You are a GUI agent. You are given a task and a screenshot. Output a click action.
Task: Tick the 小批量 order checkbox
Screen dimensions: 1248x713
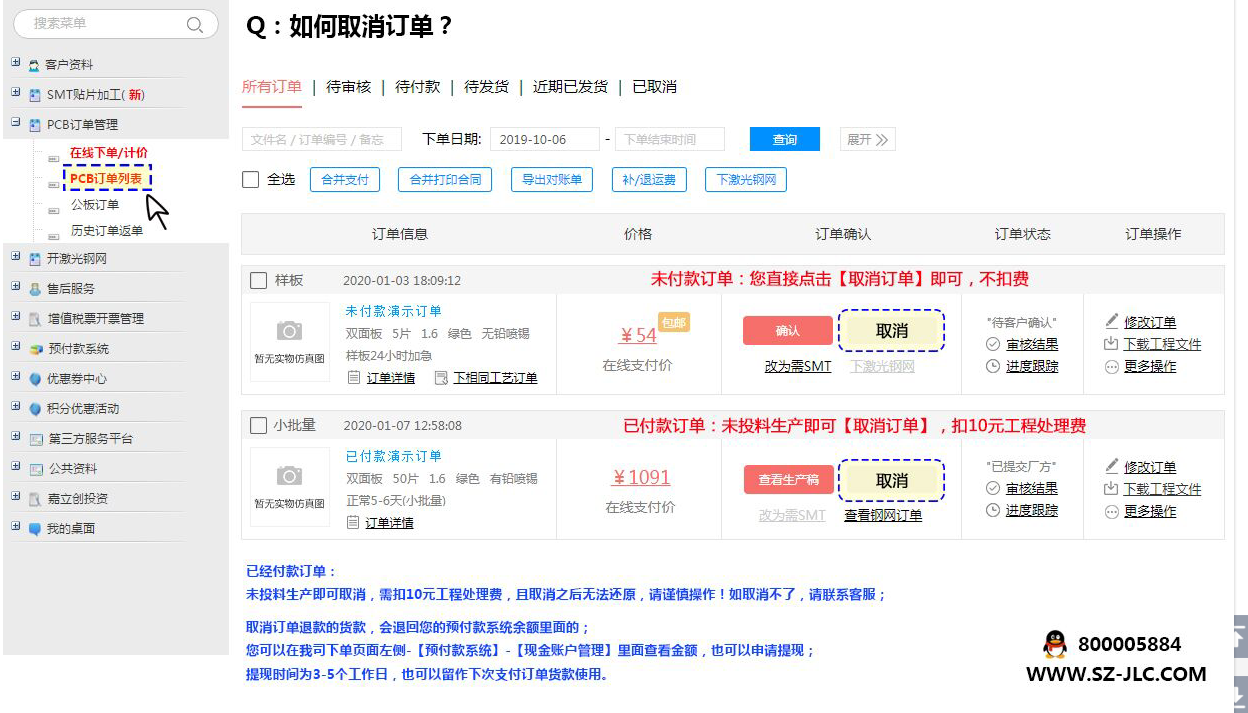258,425
